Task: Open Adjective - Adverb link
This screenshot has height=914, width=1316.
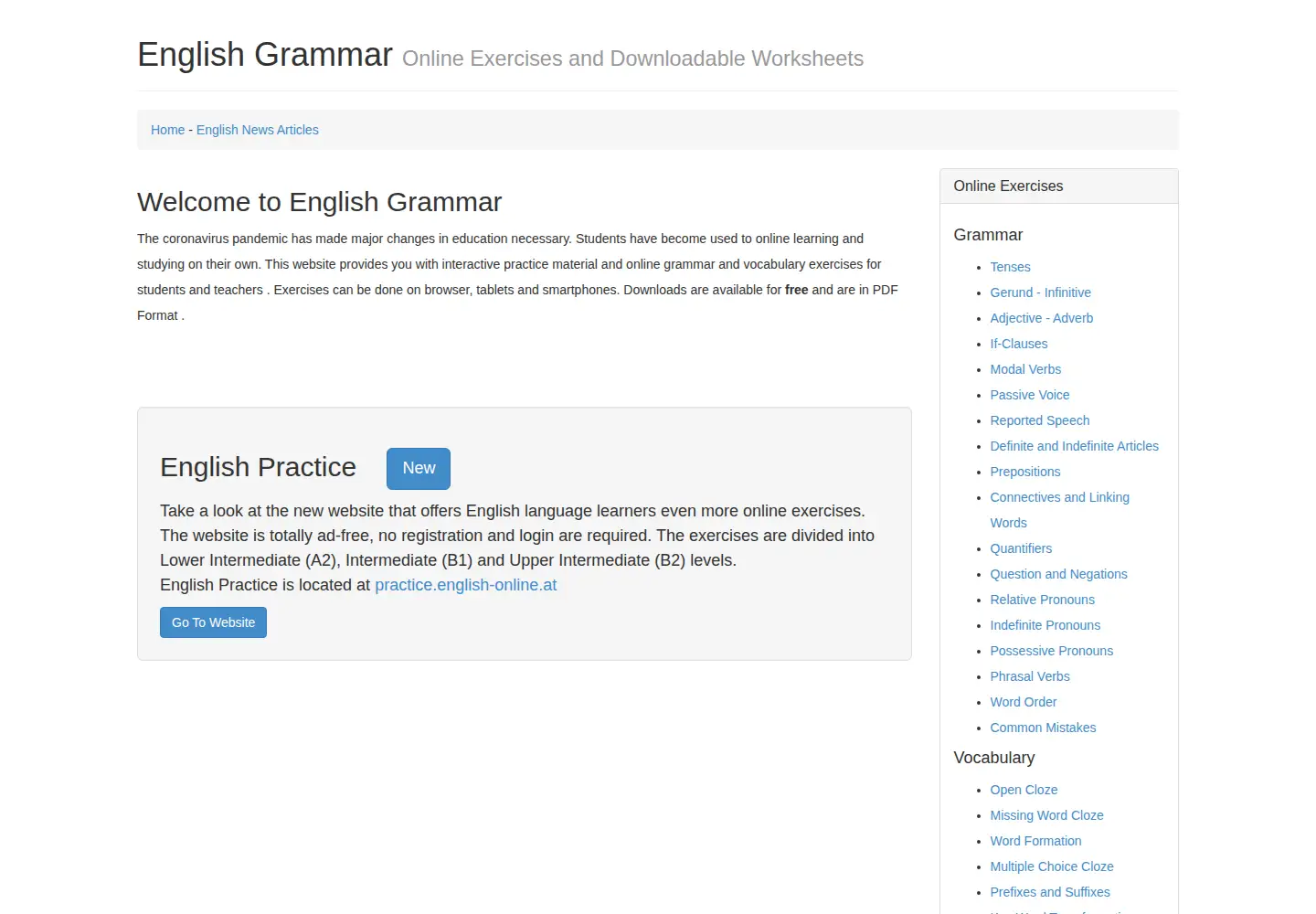Action: tap(1041, 318)
